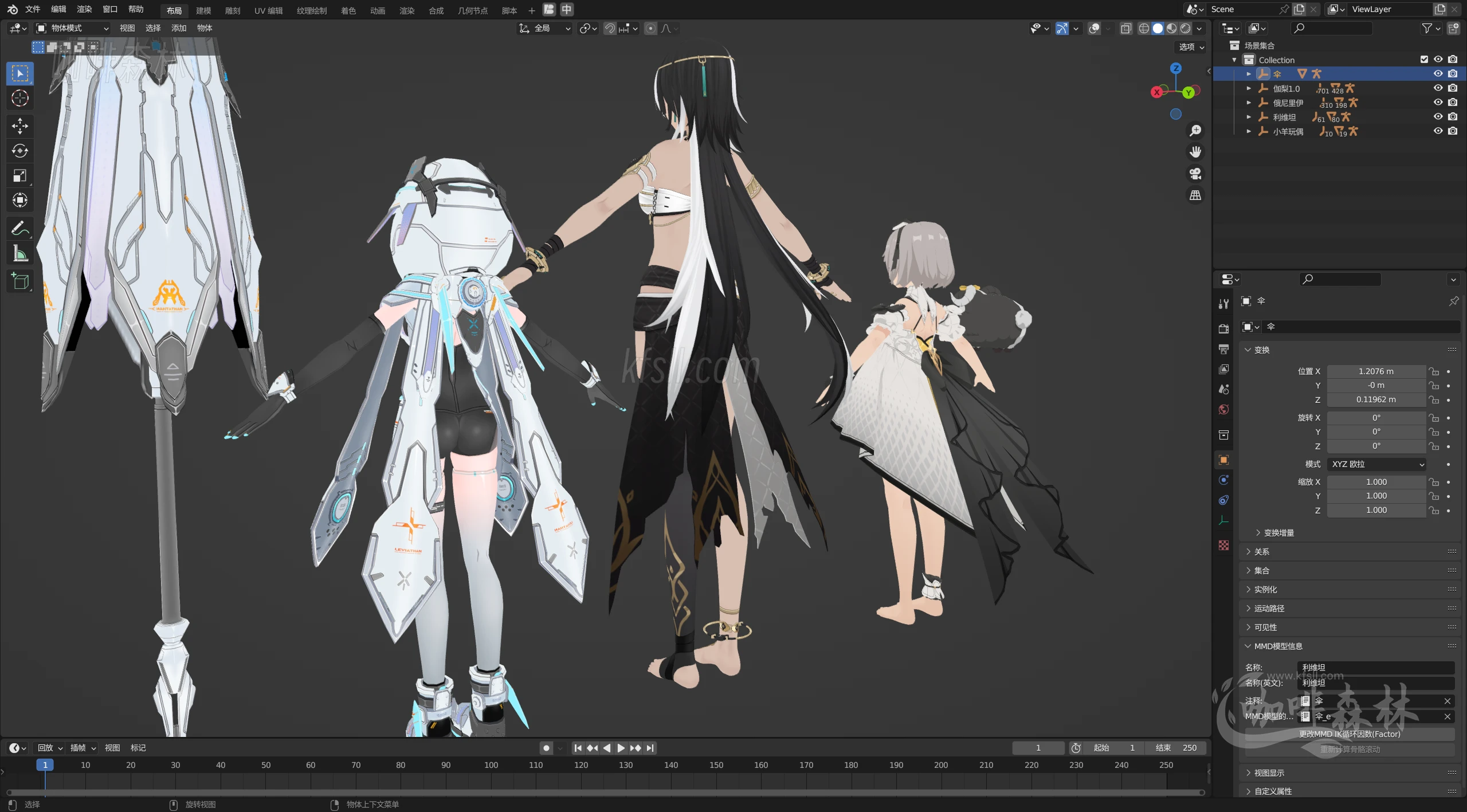Select the Add Cube tool
Viewport: 1467px width, 812px height.
tap(20, 281)
